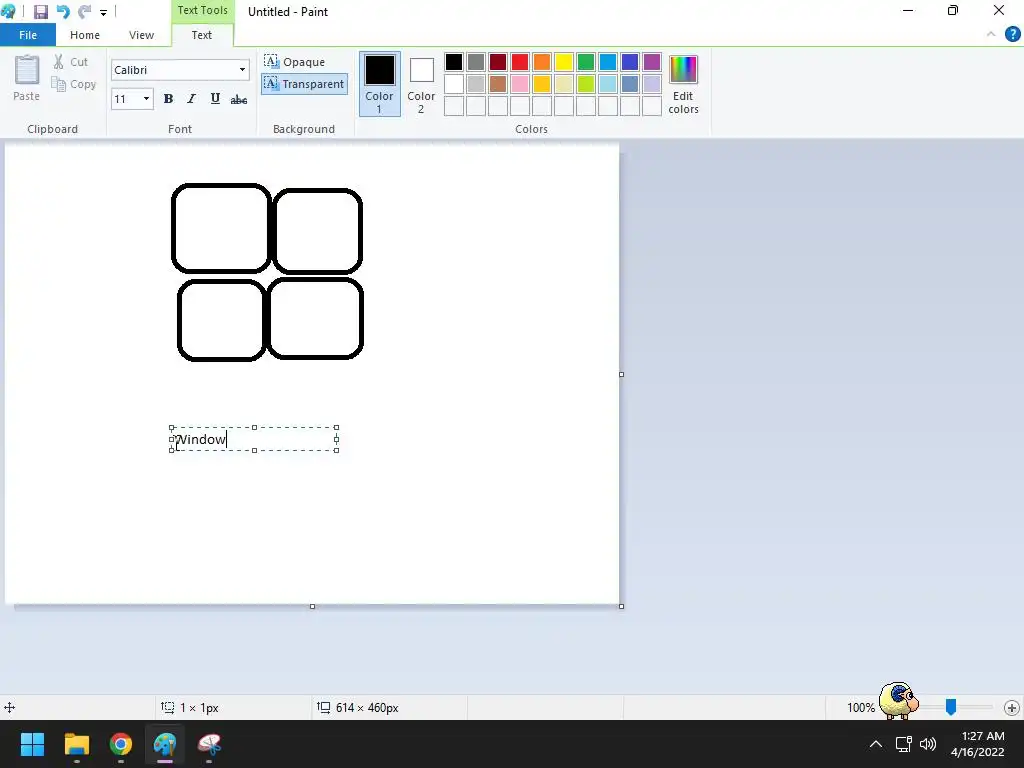
Task: Click Cut in the Clipboard group
Action: (71, 62)
